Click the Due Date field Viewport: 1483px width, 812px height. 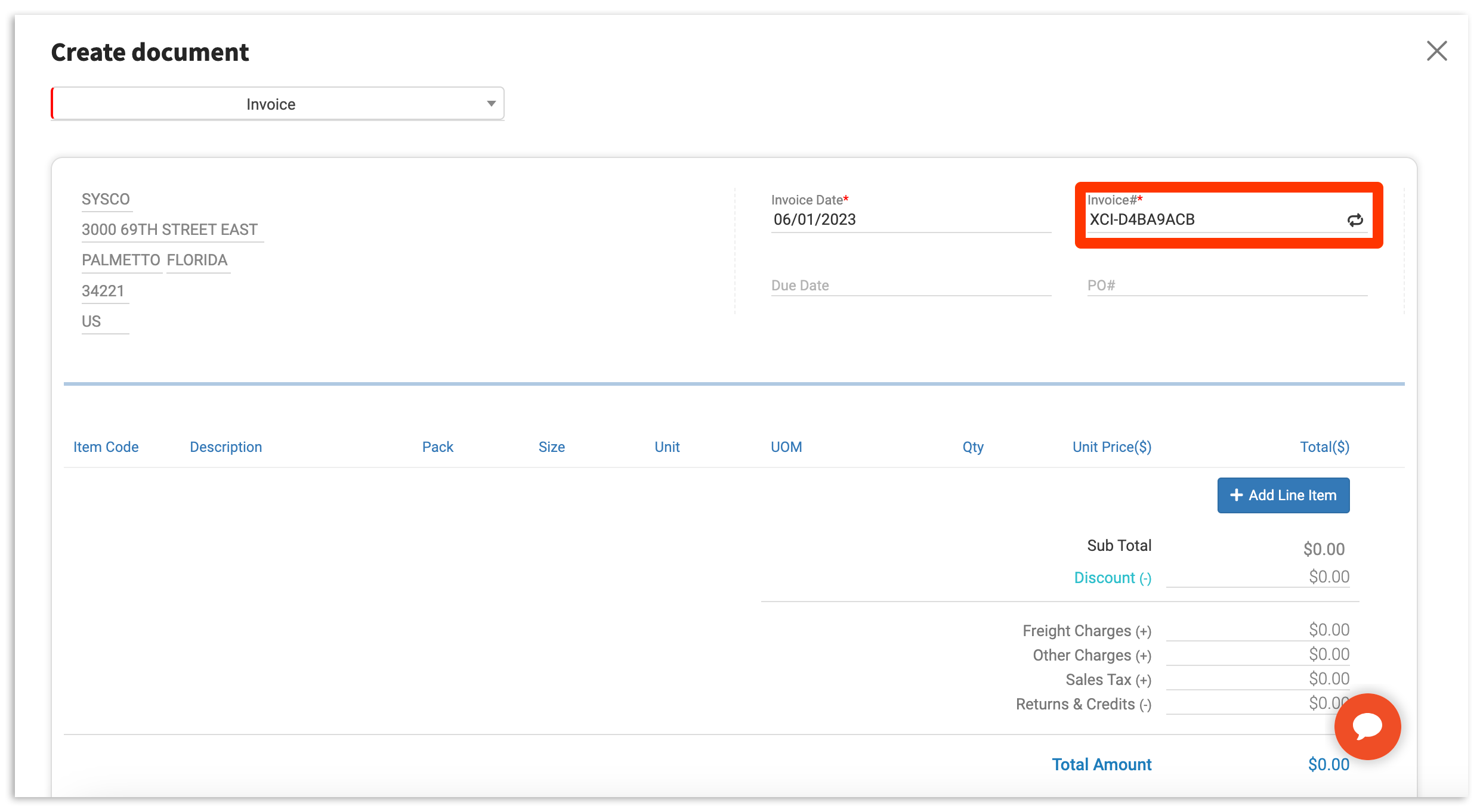coord(910,286)
